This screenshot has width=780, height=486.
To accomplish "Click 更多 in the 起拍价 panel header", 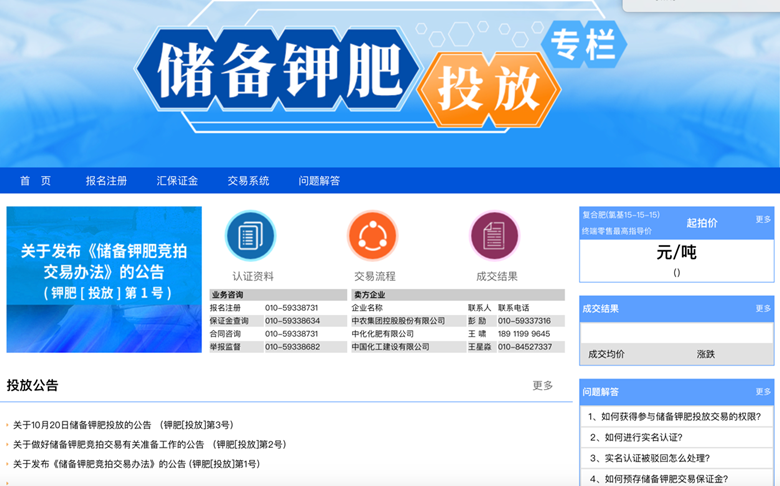I will [763, 219].
